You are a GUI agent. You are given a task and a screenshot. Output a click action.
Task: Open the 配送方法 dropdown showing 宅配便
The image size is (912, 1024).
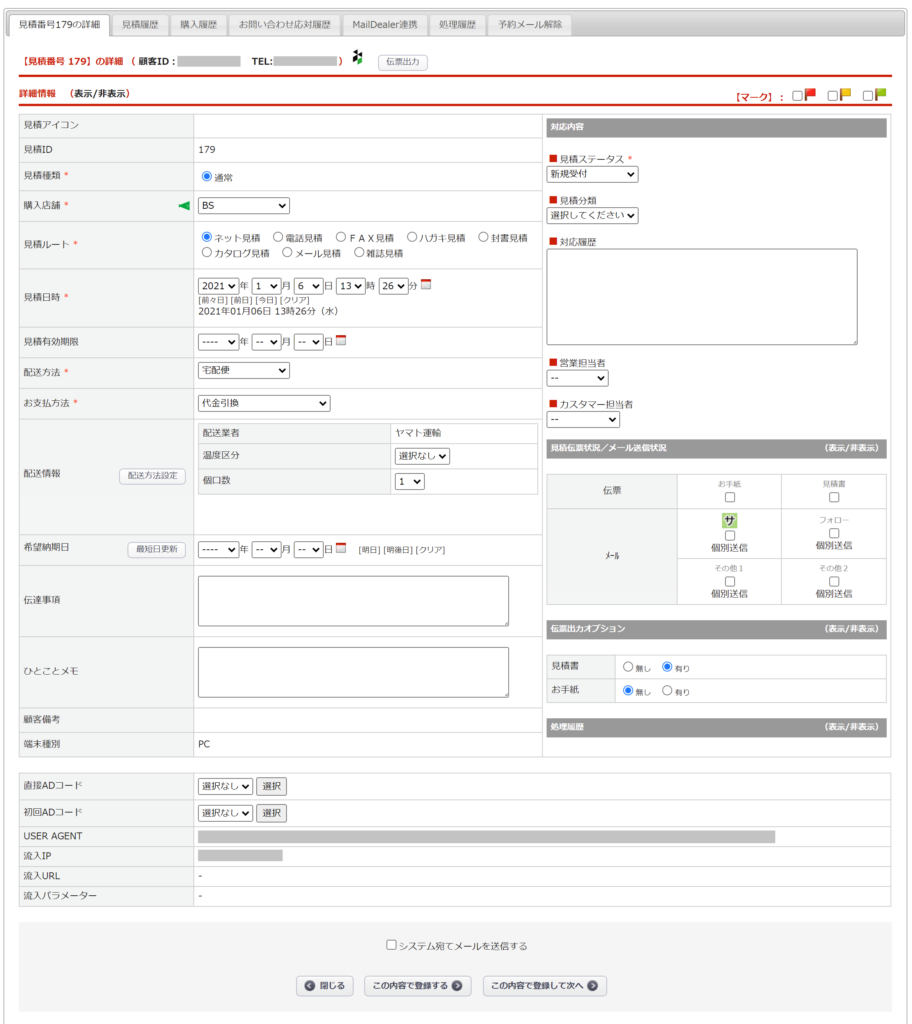coord(244,371)
